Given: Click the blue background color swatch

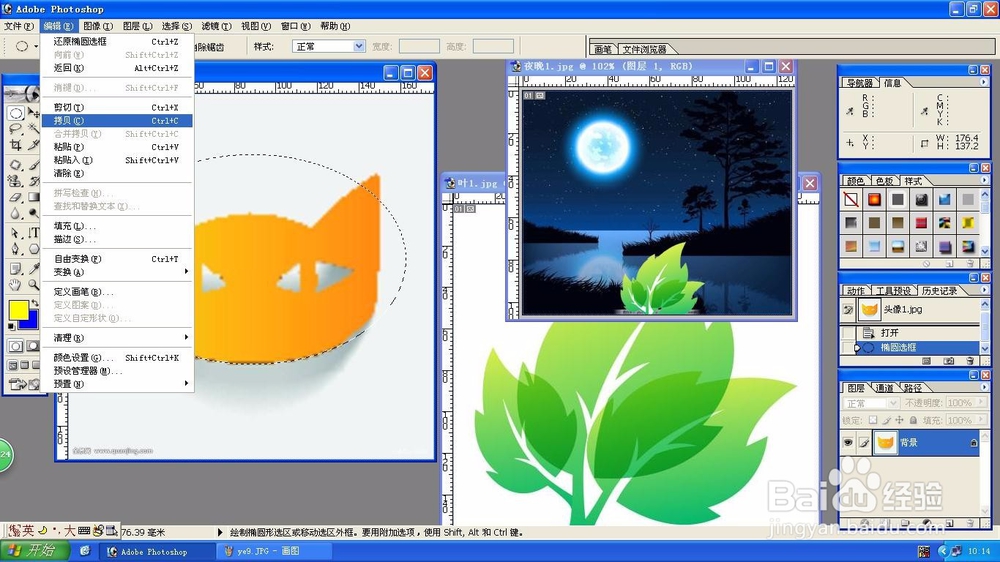Looking at the screenshot, I should point(32,321).
